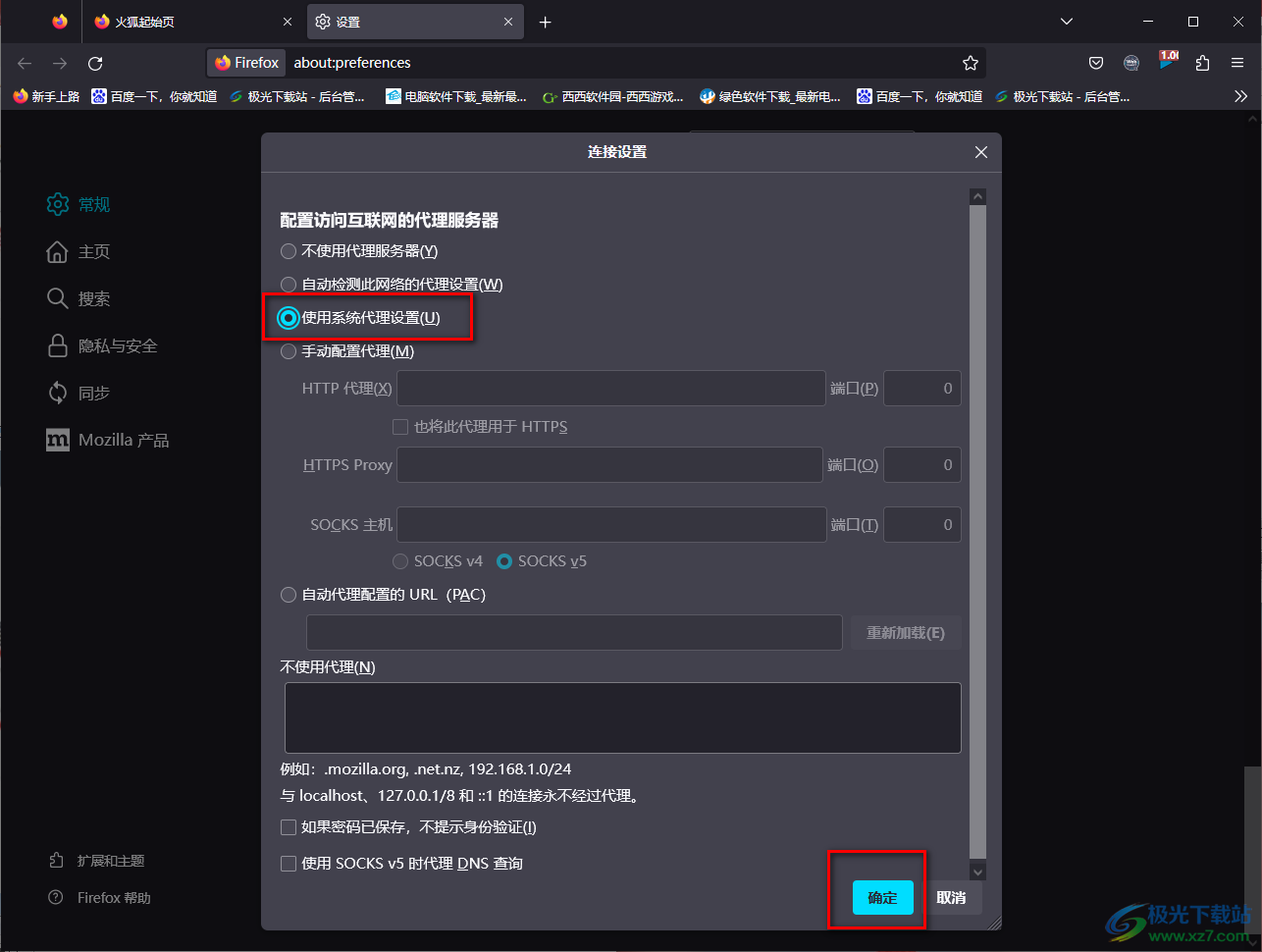Close the 连接设置 dialog

981,152
